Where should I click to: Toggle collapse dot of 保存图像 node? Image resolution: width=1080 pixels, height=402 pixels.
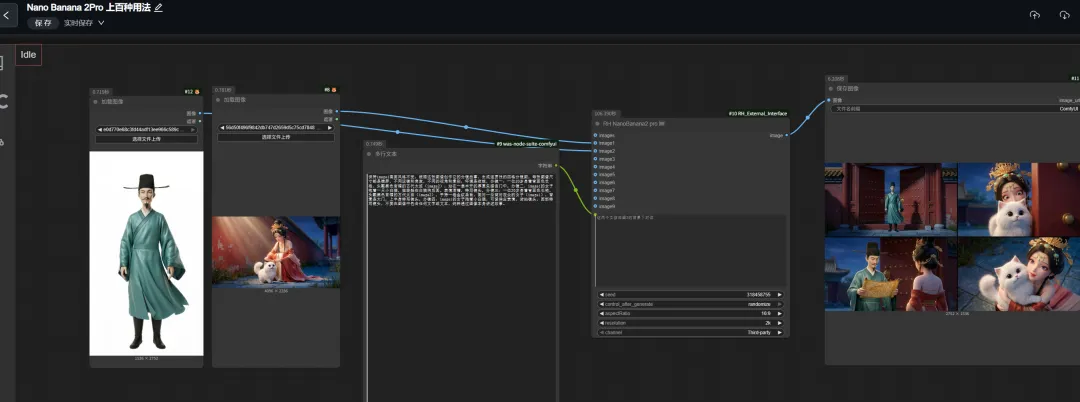(831, 89)
